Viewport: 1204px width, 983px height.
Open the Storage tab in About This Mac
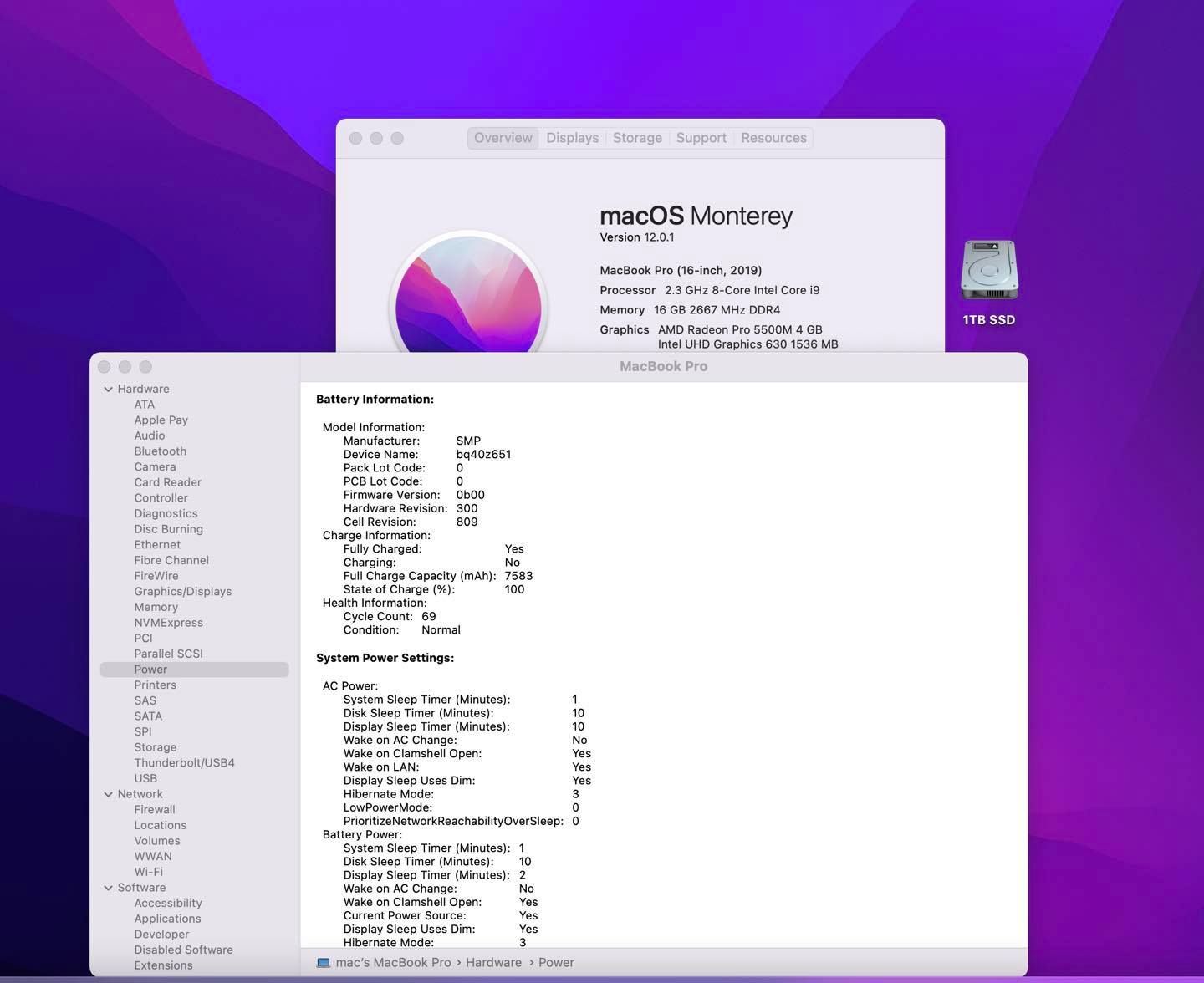point(637,138)
